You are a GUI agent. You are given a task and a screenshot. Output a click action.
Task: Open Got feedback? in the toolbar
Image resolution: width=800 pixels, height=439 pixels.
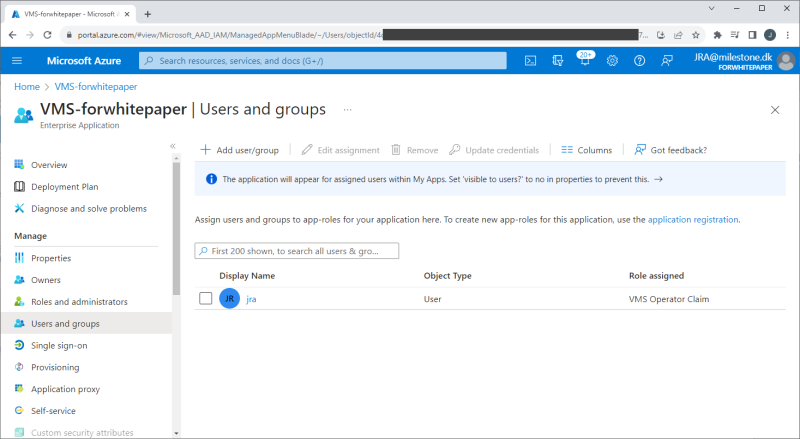[670, 150]
